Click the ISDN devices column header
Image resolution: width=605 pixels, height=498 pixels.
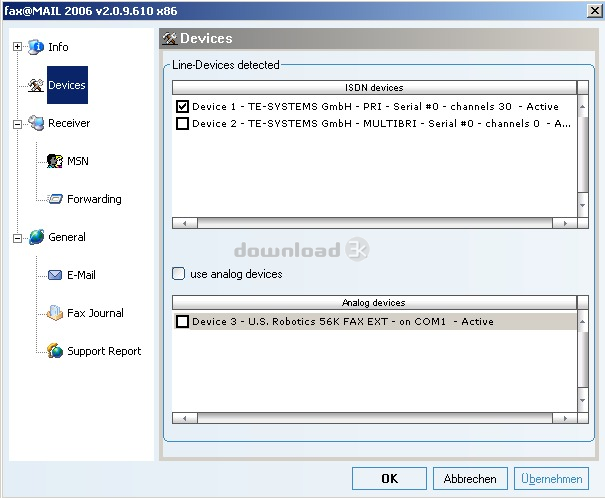[374, 88]
